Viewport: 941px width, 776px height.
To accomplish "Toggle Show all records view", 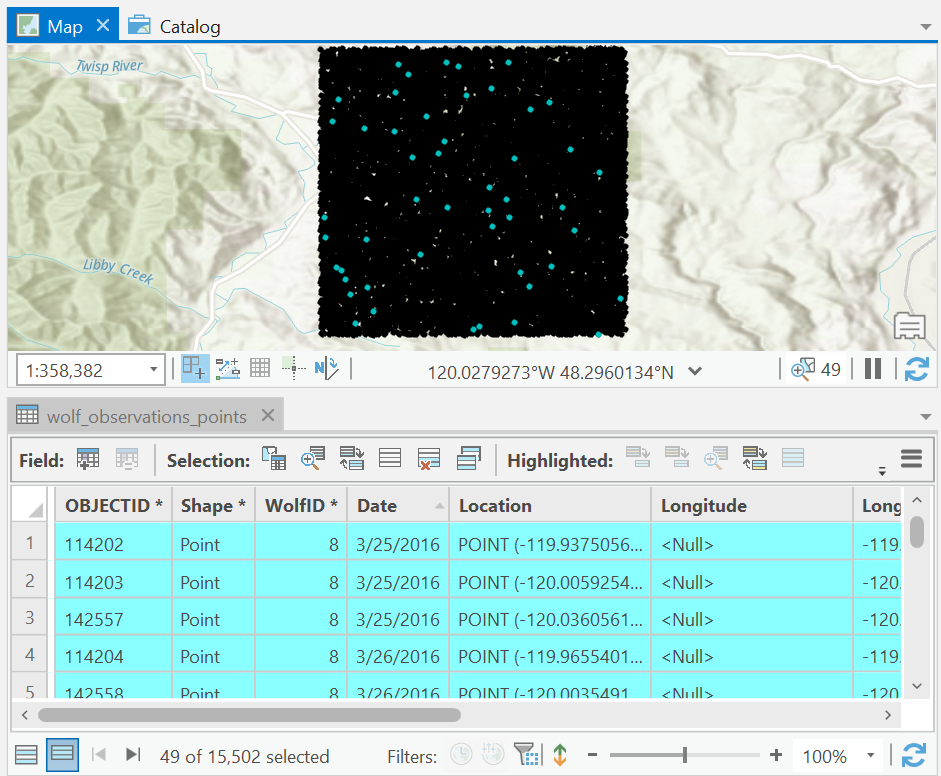I will [27, 755].
